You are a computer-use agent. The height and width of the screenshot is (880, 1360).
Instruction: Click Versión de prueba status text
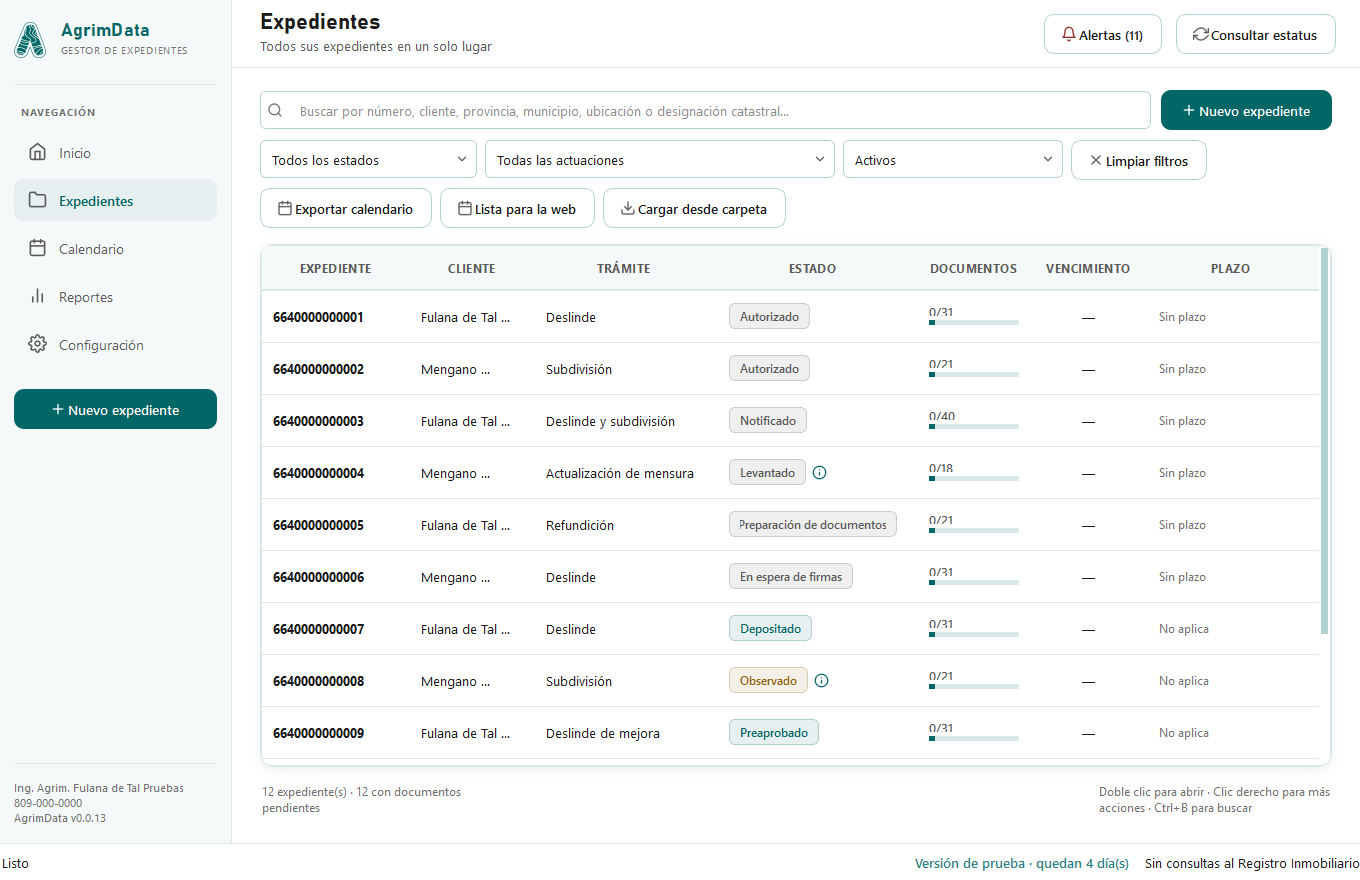1022,863
